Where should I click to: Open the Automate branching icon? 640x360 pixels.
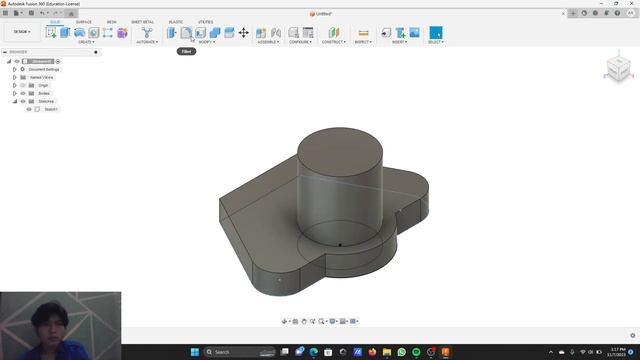(x=147, y=33)
